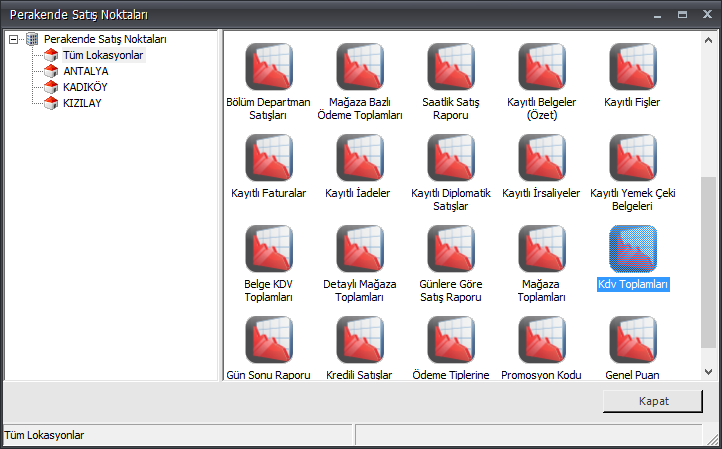Screen dimensions: 722x449
Task: Open Günlere Göre Satış Raporu icon
Action: (x=451, y=249)
